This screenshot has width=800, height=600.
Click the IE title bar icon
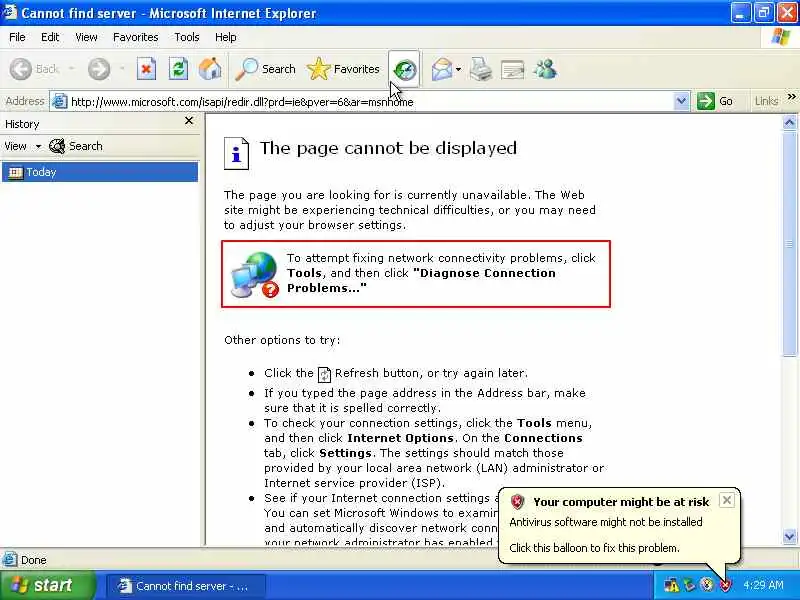point(10,12)
